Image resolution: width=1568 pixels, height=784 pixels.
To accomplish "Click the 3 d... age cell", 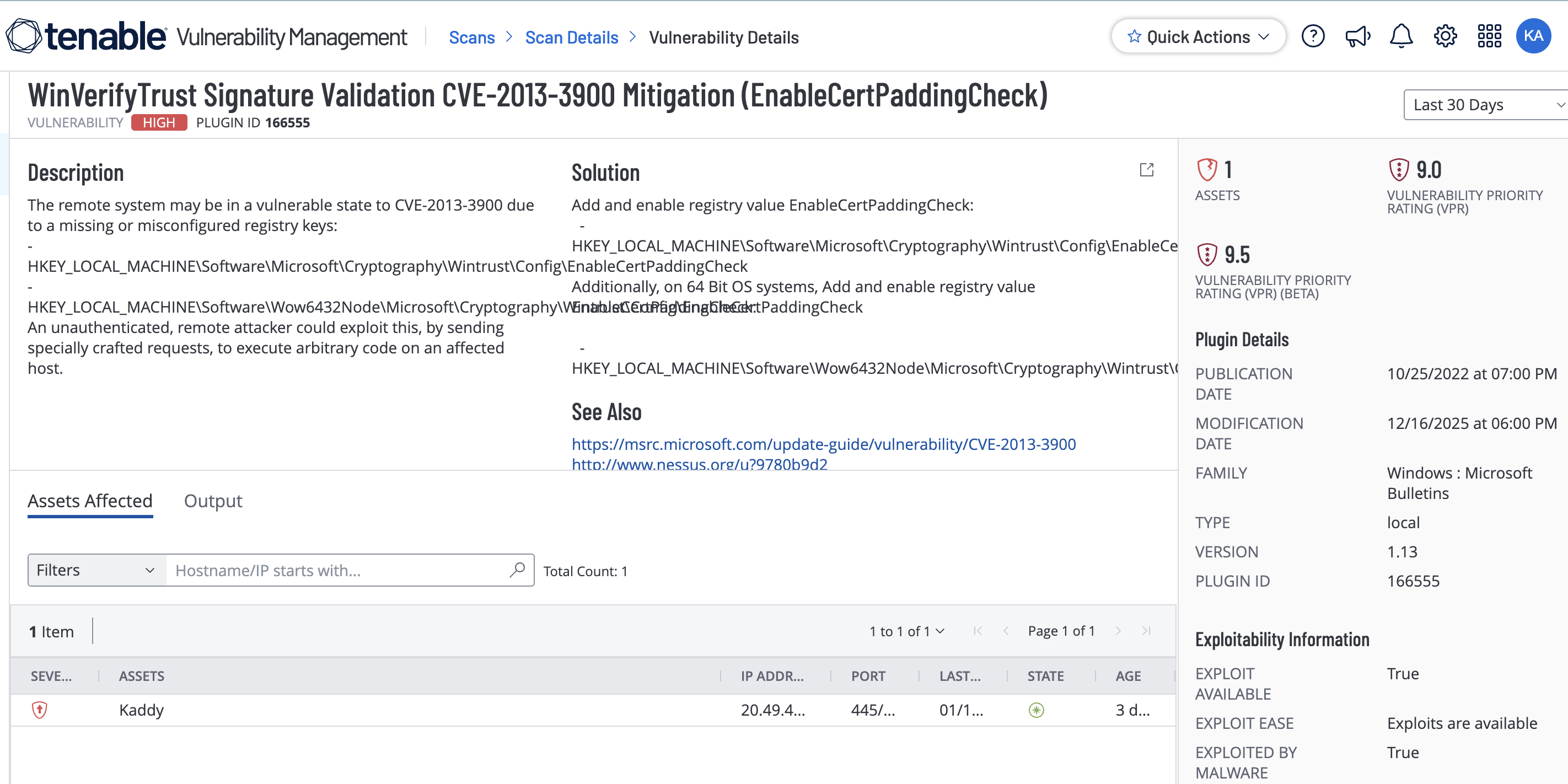I will (x=1132, y=710).
